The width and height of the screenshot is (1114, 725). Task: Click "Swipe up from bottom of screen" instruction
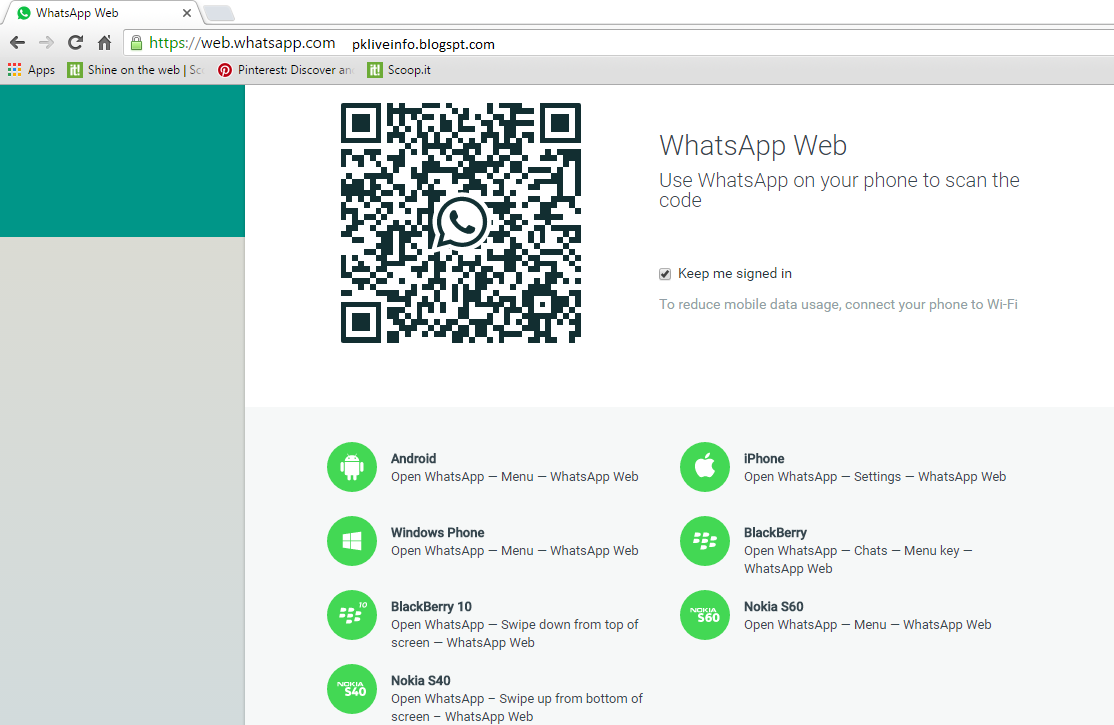coord(517,707)
